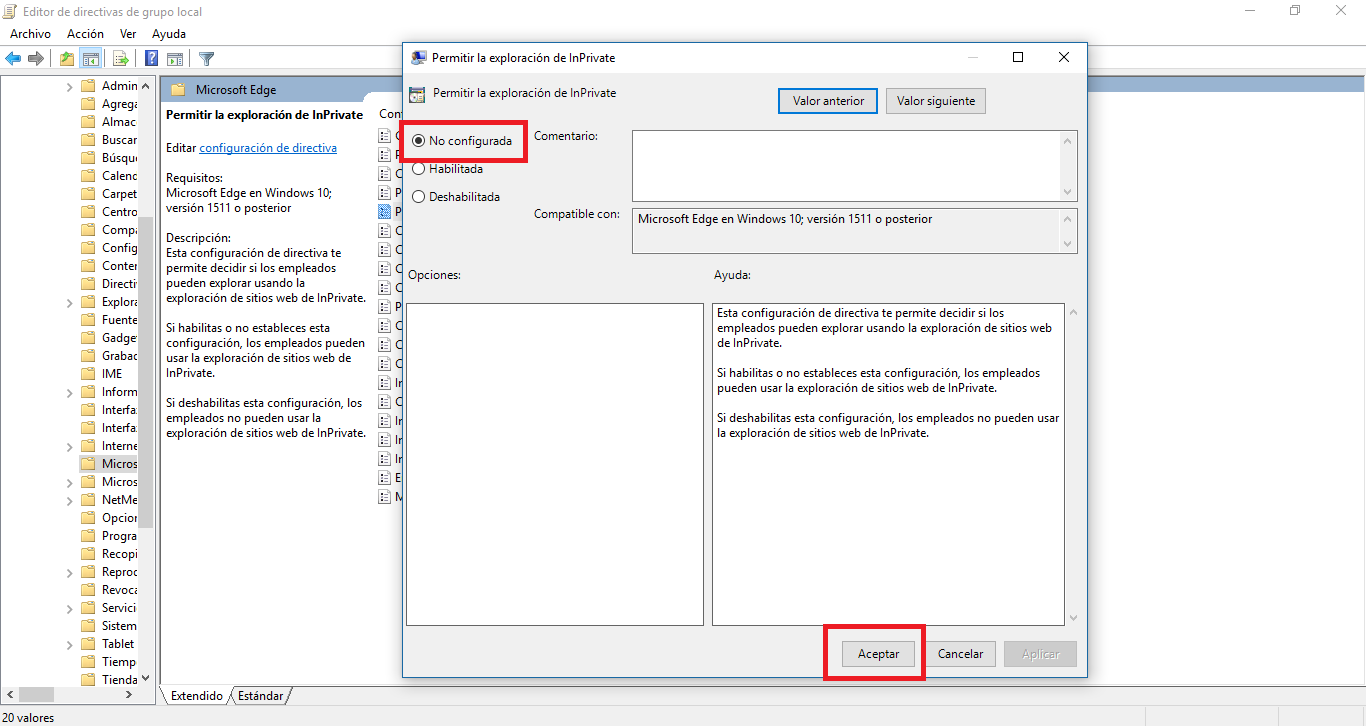
Task: Switch to the Estándar tab
Action: pos(261,695)
